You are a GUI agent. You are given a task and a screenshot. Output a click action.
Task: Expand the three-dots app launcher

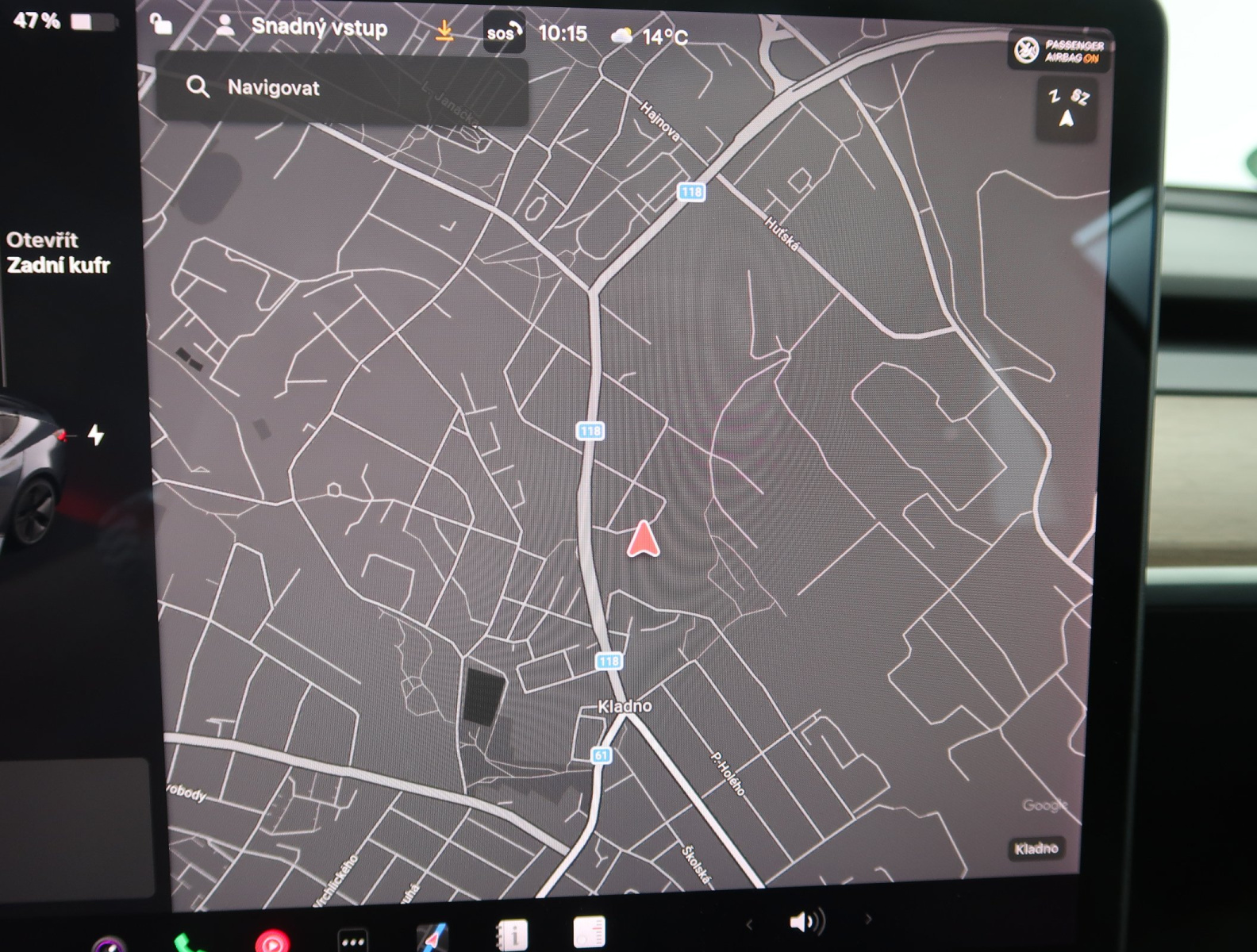point(353,941)
